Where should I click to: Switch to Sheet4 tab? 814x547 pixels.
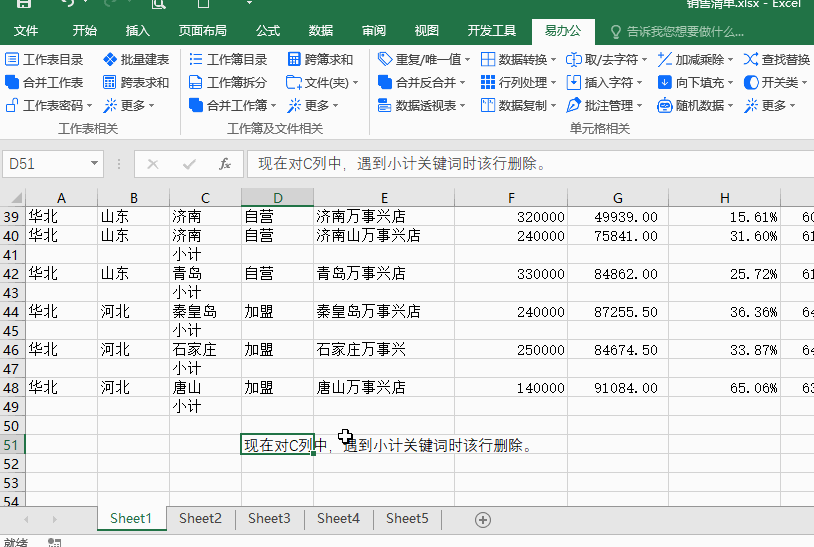pyautogui.click(x=338, y=518)
